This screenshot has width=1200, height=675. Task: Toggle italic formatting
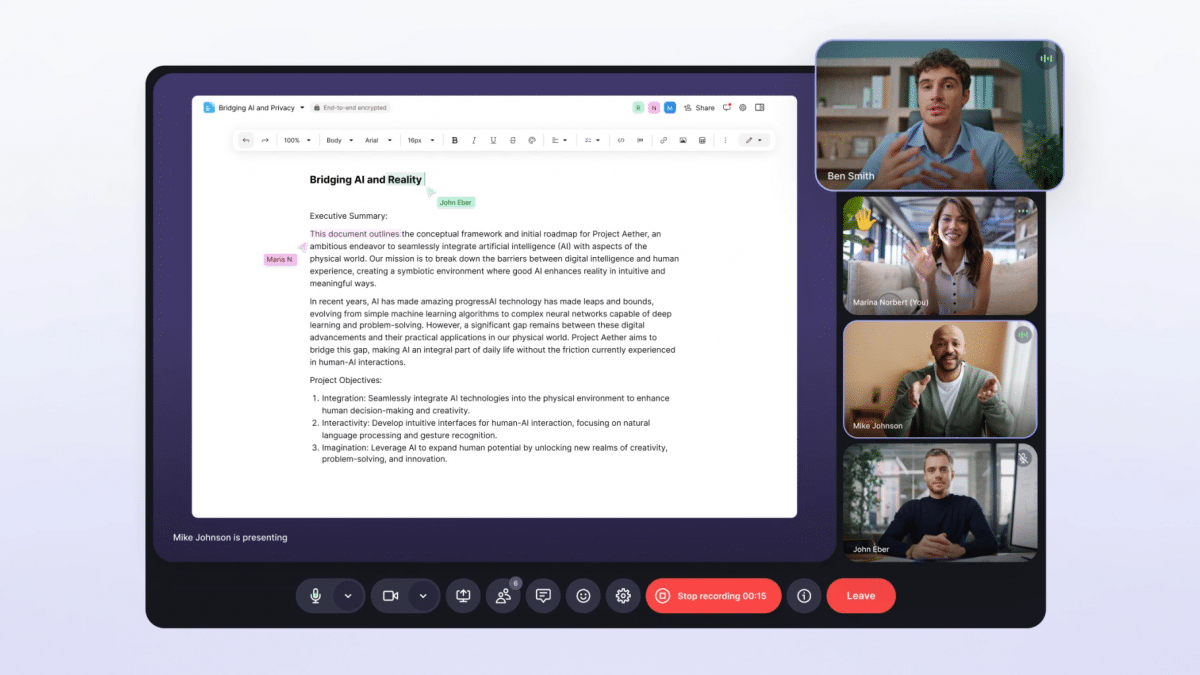tap(474, 140)
